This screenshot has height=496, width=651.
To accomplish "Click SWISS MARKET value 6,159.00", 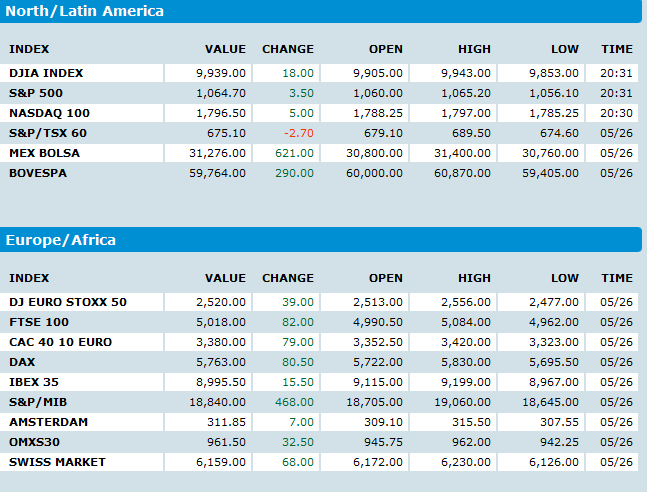I will (x=221, y=462).
